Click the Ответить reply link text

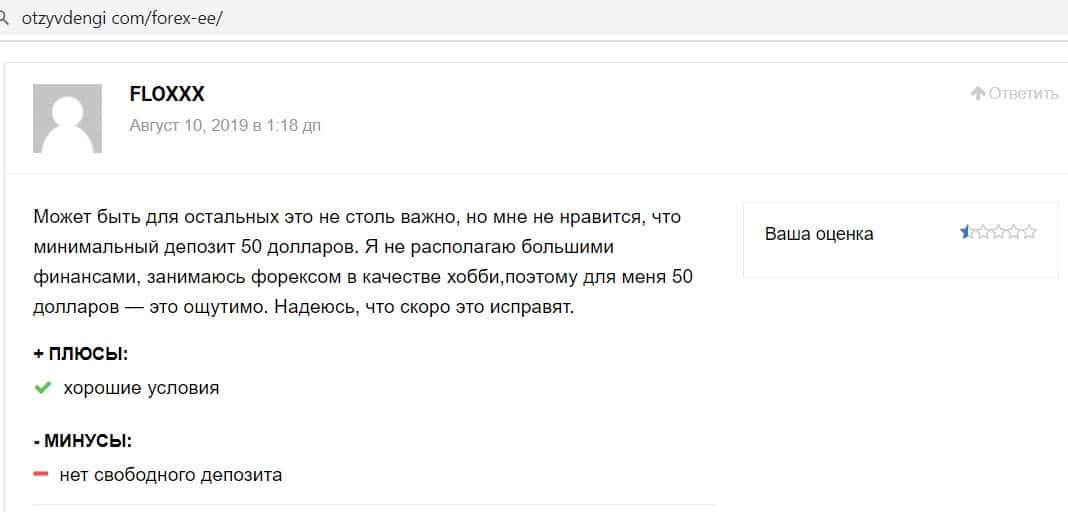(1023, 93)
